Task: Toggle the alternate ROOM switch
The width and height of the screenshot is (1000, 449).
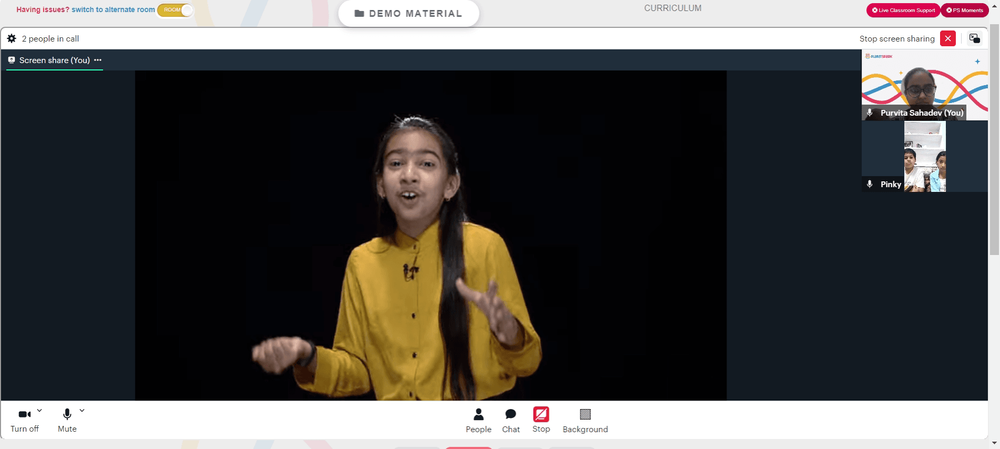Action: click(175, 10)
